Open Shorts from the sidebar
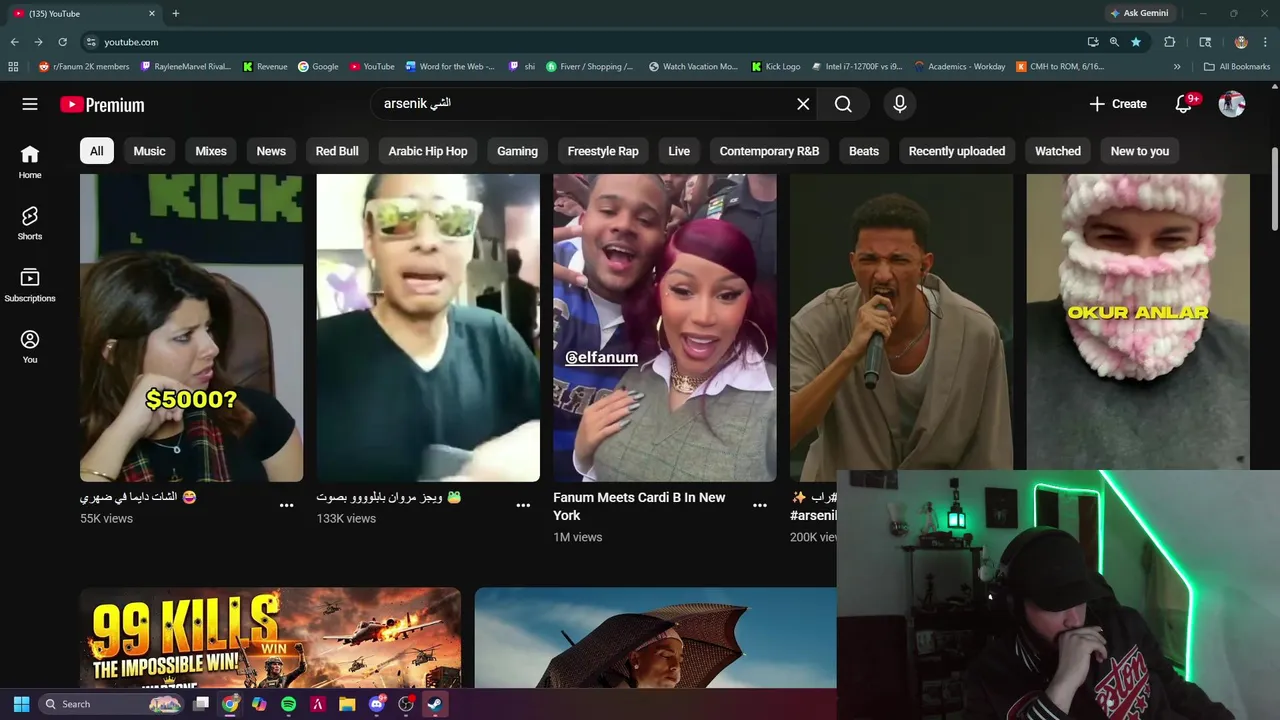Viewport: 1280px width, 720px height. click(x=30, y=224)
